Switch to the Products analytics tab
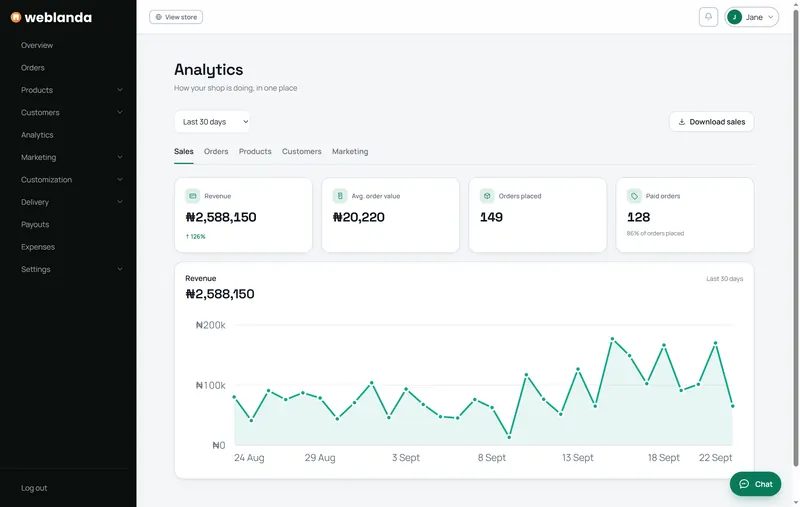 [x=255, y=151]
